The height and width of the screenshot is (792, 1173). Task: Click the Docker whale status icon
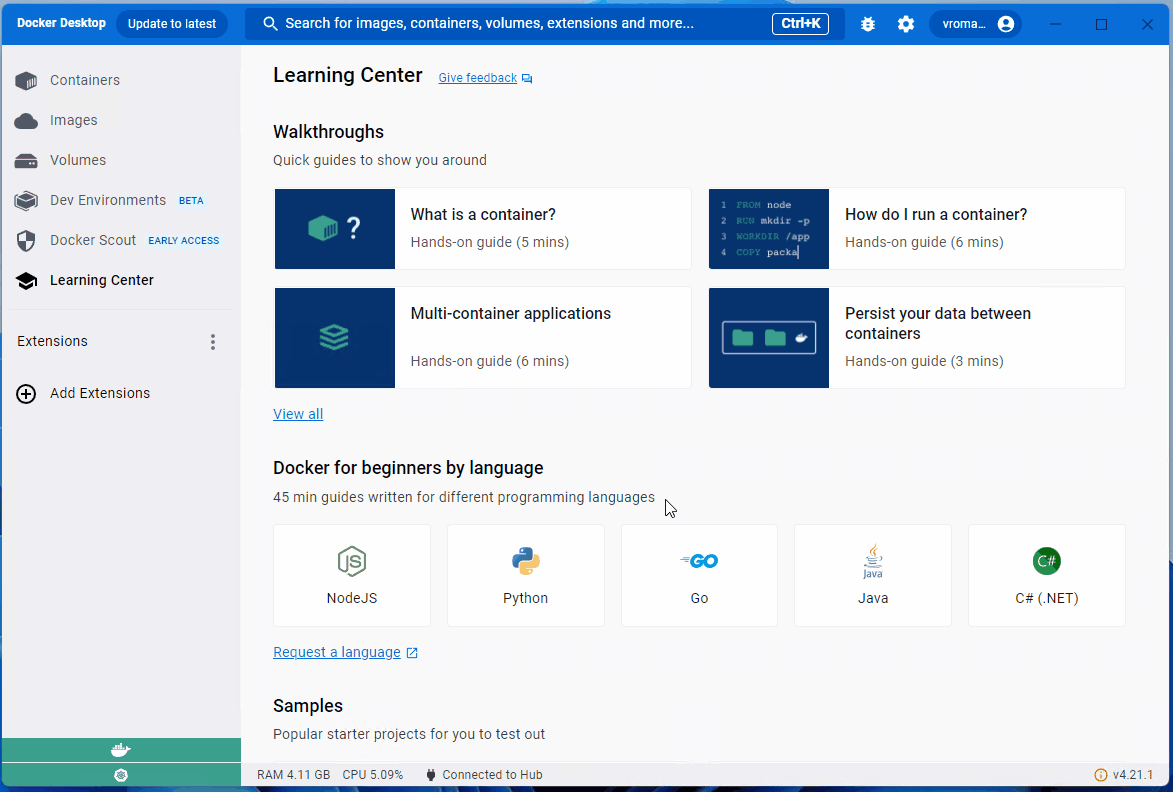tap(120, 750)
